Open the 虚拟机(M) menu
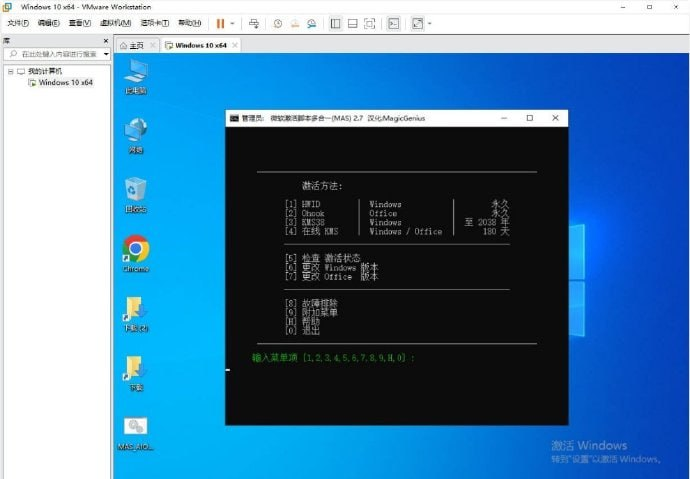Viewport: 690px width, 479px height. [x=115, y=23]
